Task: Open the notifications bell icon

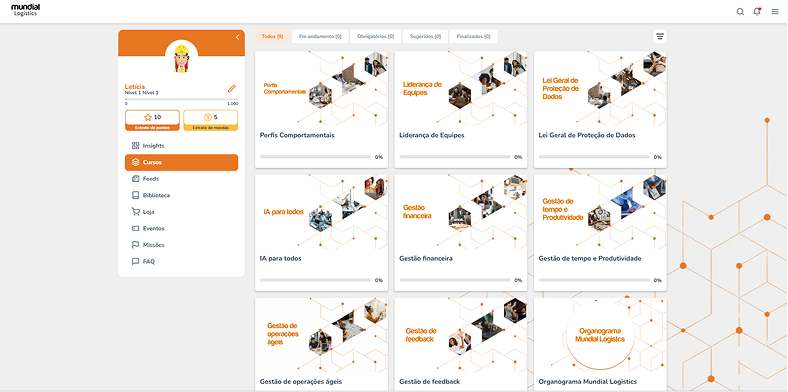Action: [x=757, y=12]
